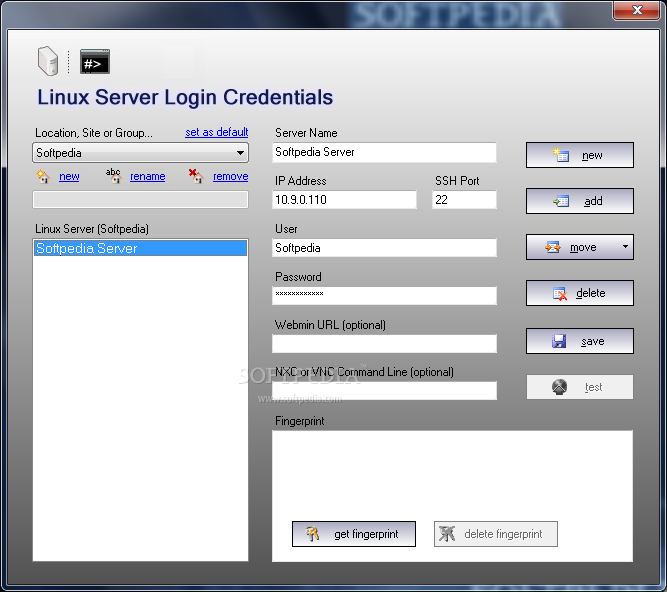Click the 'Fingerprint' label
667x592 pixels.
[300, 421]
